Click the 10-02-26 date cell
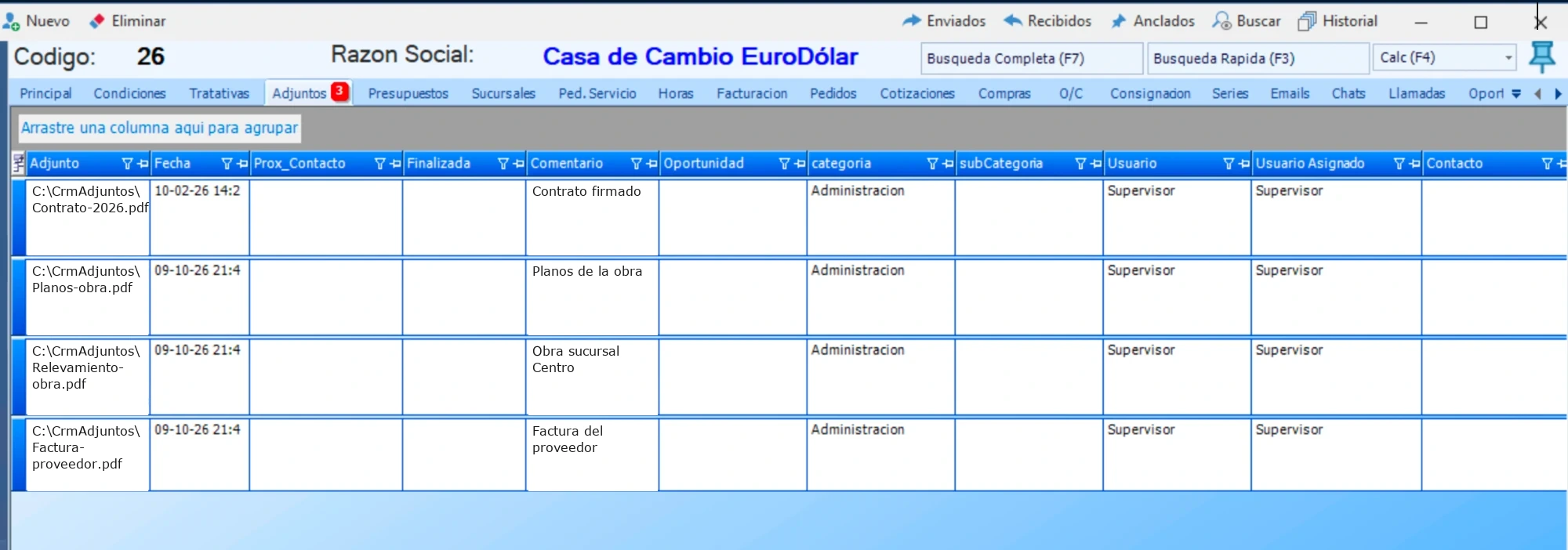This screenshot has width=1568, height=550. 199,217
